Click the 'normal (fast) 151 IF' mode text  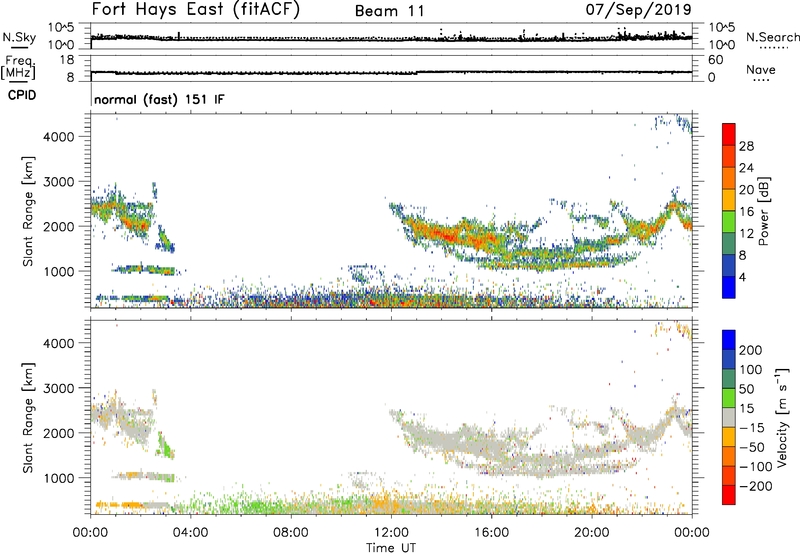[159, 99]
